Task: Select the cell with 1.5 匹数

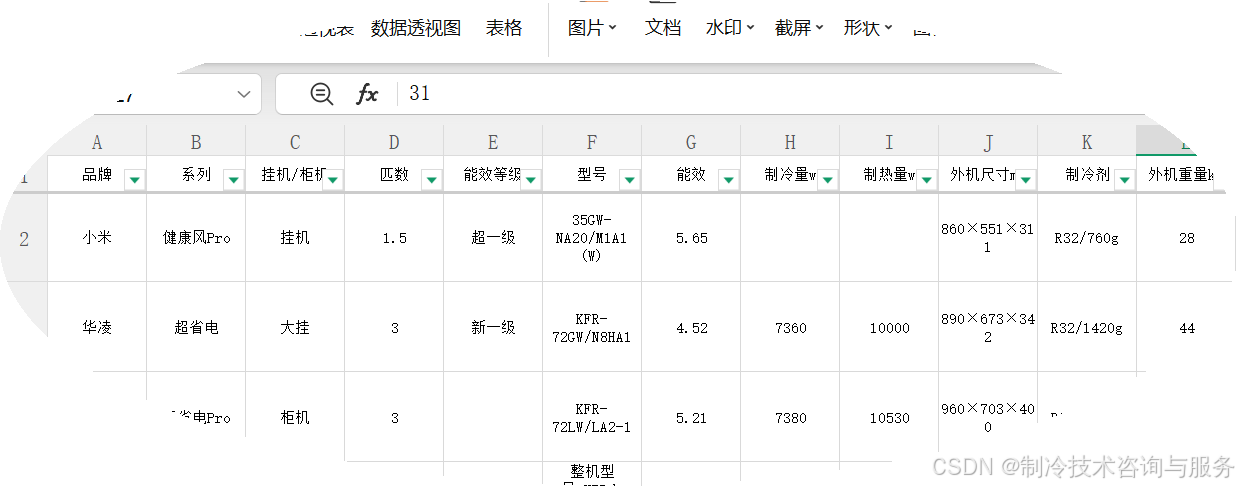Action: pyautogui.click(x=394, y=238)
